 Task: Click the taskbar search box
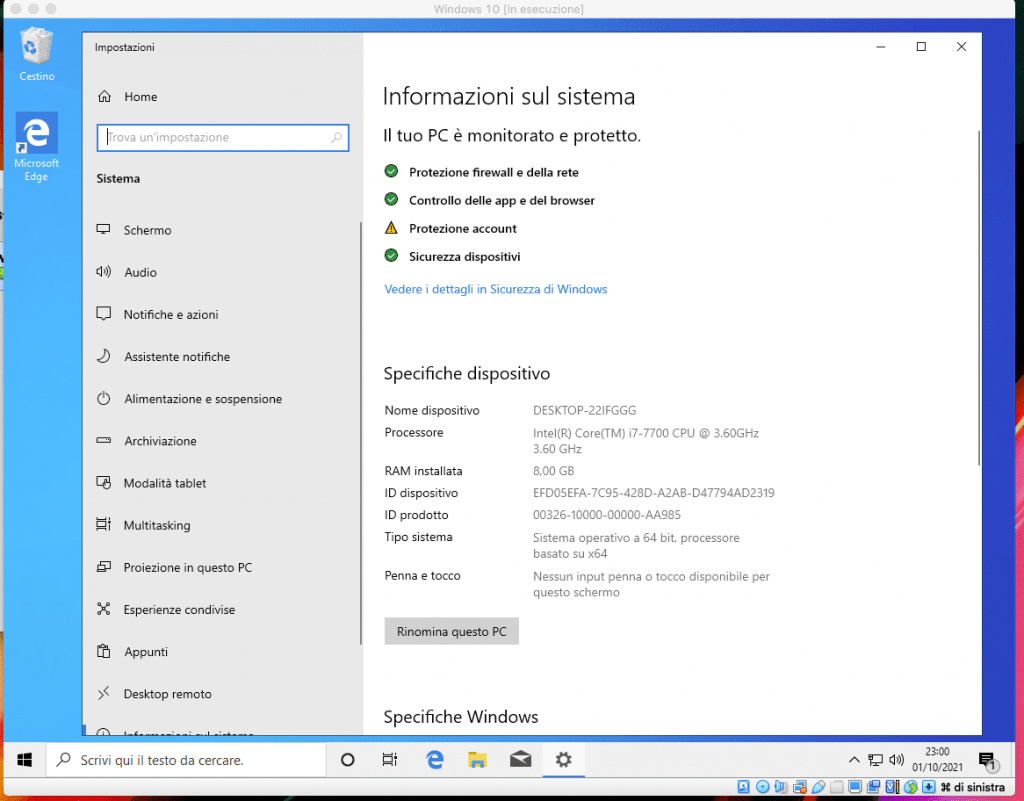point(186,760)
